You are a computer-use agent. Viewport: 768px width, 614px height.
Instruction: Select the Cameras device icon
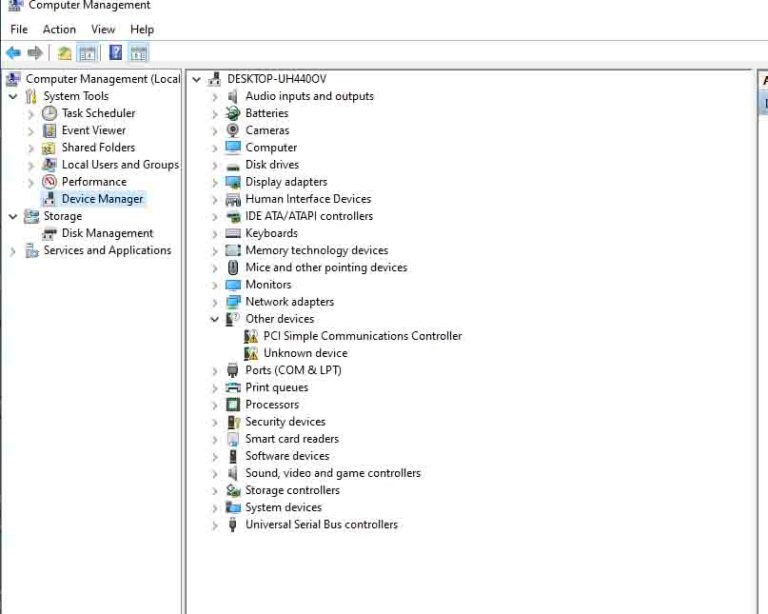click(233, 130)
